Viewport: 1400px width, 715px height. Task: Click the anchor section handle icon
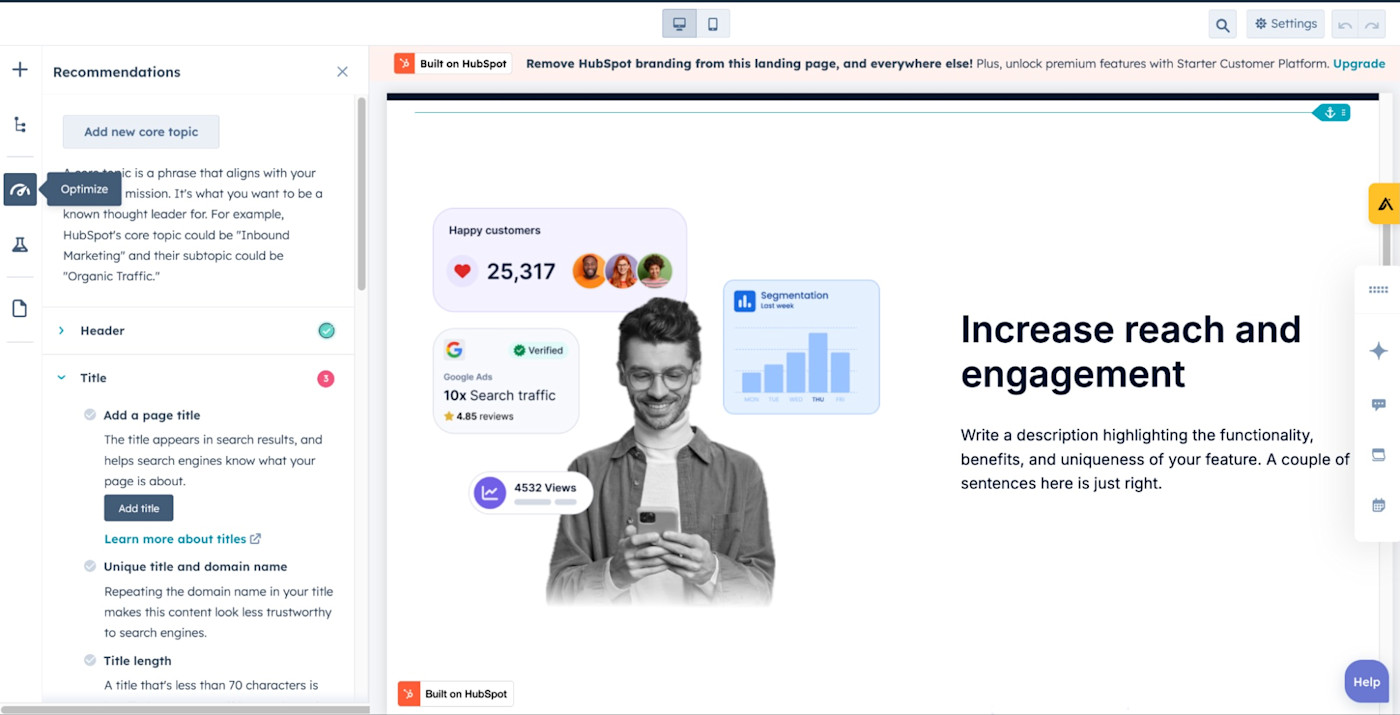coord(1329,113)
